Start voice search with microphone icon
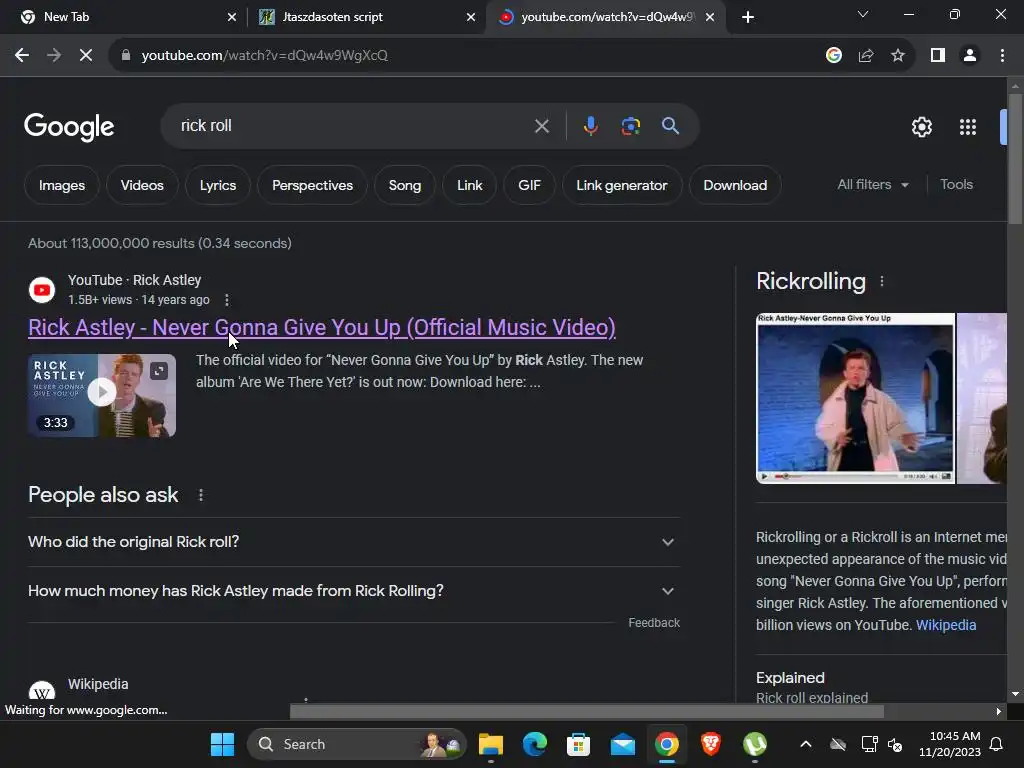This screenshot has width=1024, height=768. [x=590, y=126]
